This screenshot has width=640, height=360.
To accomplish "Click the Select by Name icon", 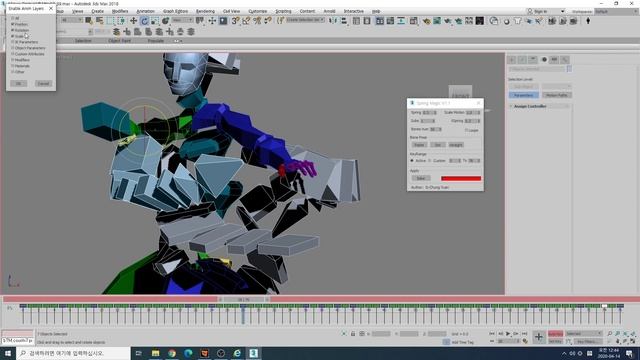I will (100, 21).
